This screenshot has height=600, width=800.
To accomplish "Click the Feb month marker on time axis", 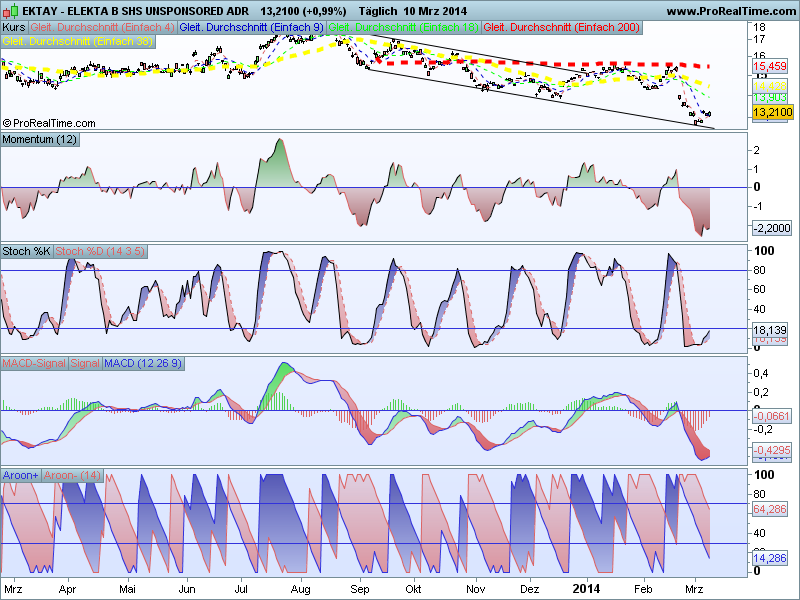I will pyautogui.click(x=643, y=589).
